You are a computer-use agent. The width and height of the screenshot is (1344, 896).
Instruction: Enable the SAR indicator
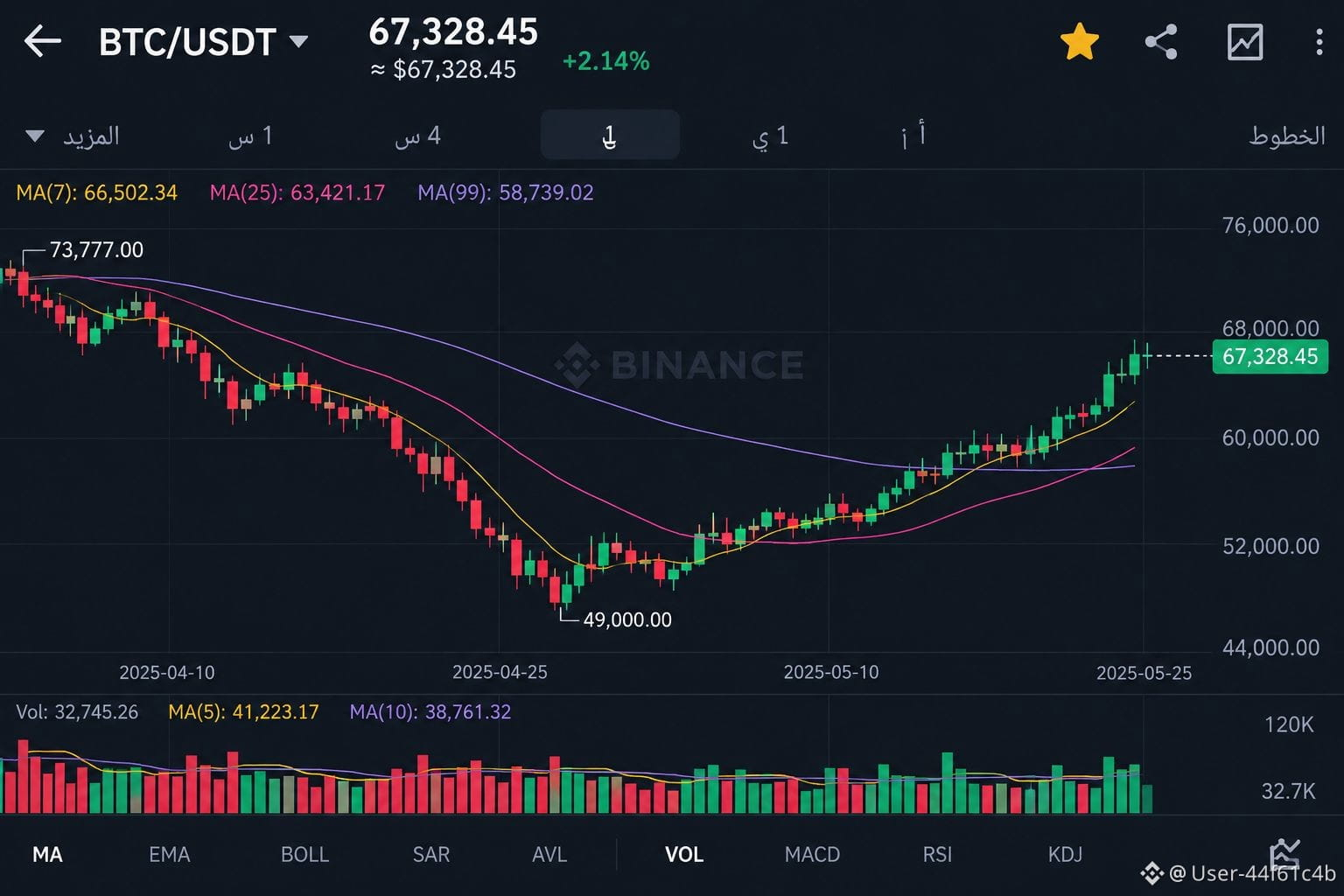coord(430,854)
